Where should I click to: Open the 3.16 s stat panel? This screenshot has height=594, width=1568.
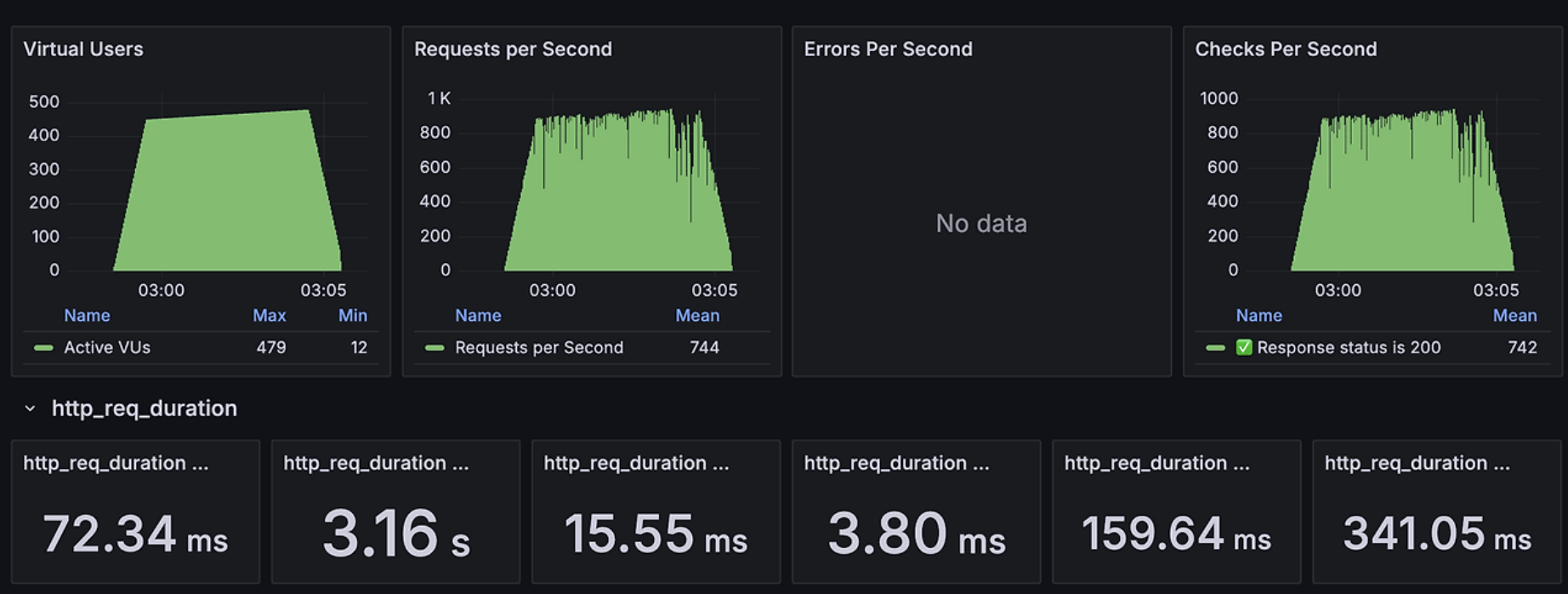point(395,511)
